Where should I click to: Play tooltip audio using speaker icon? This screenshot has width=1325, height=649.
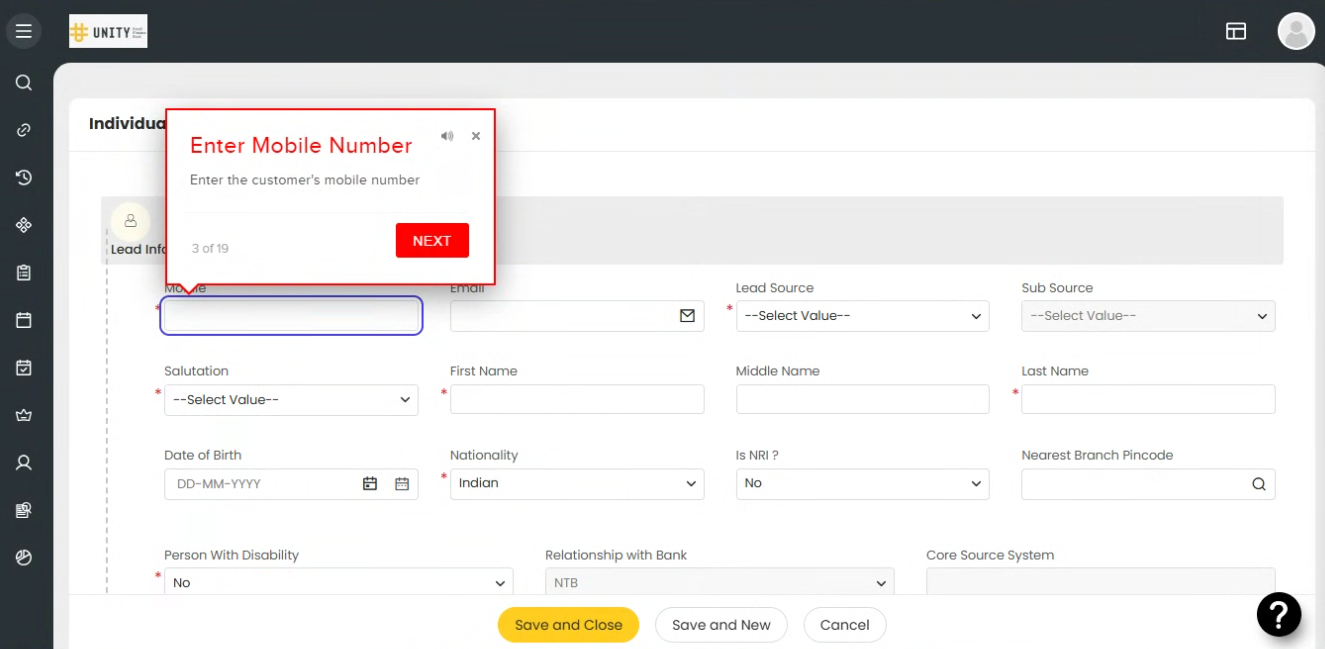447,136
